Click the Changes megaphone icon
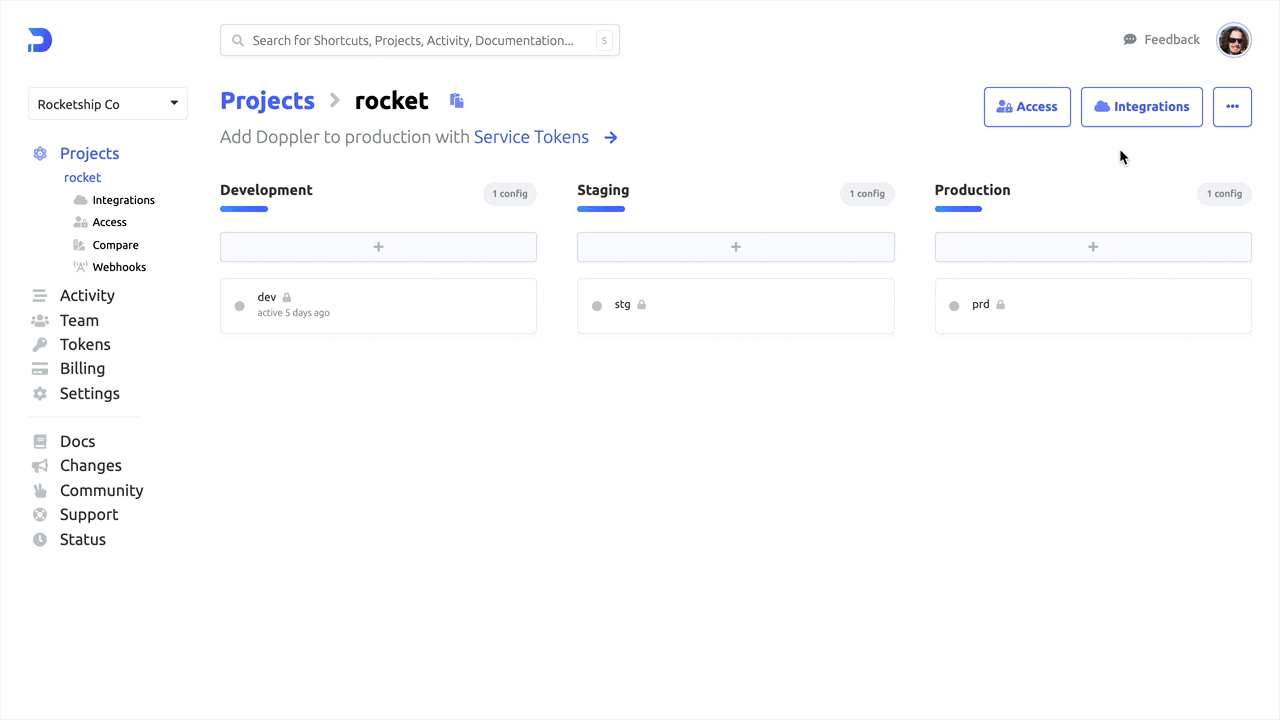This screenshot has height=720, width=1280. pyautogui.click(x=40, y=465)
